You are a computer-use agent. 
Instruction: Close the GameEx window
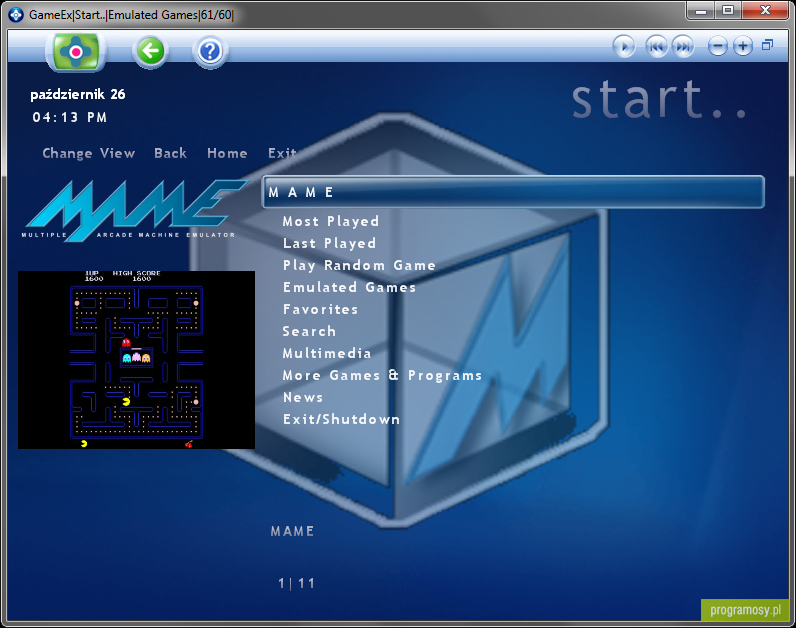coord(765,11)
